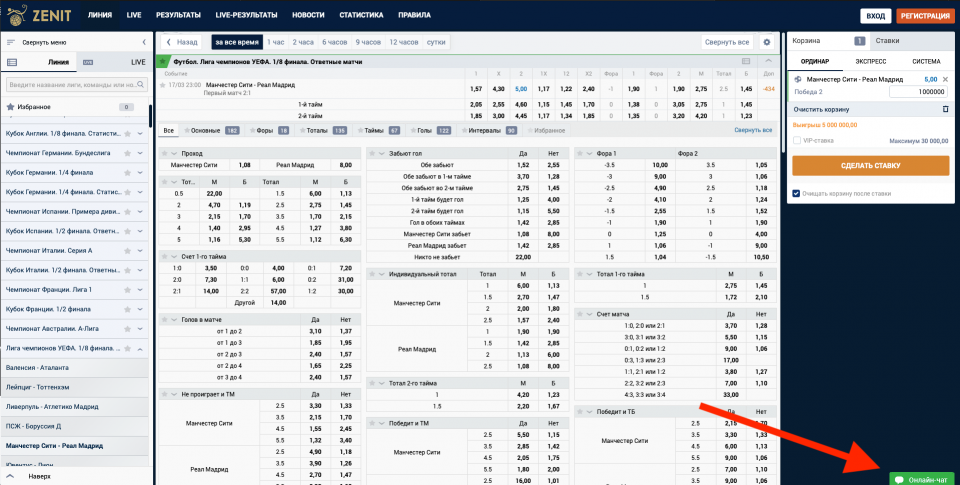Star the Счет 1-го тайма market block
This screenshot has width=960, height=485.
pos(165,257)
